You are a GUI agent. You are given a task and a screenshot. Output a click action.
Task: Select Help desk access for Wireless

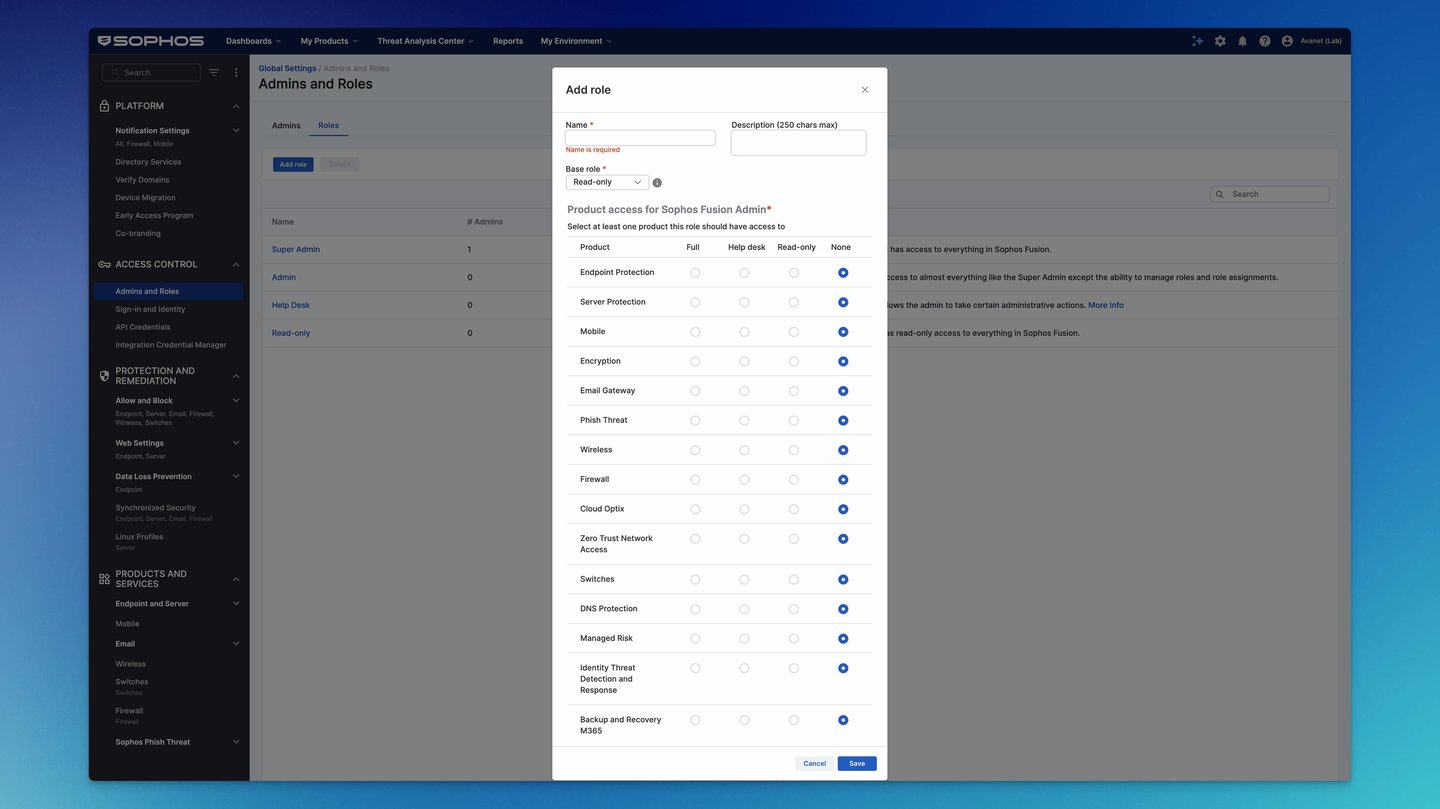(744, 450)
